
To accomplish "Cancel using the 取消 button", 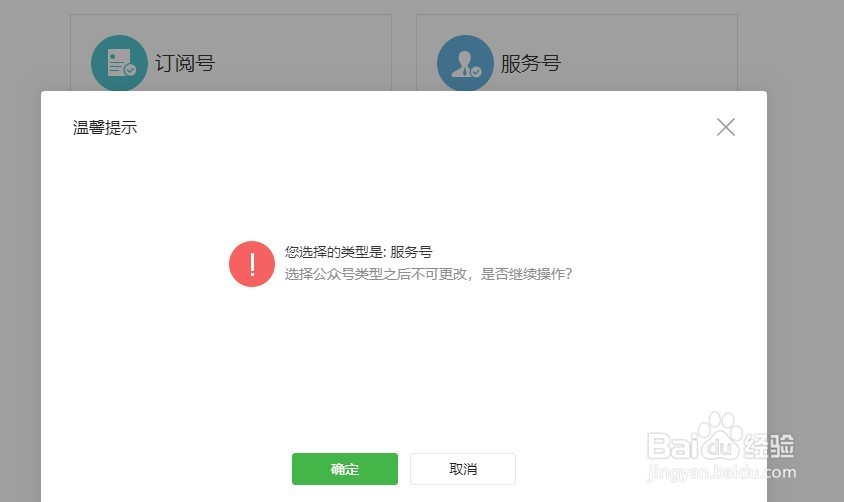I will click(x=462, y=469).
